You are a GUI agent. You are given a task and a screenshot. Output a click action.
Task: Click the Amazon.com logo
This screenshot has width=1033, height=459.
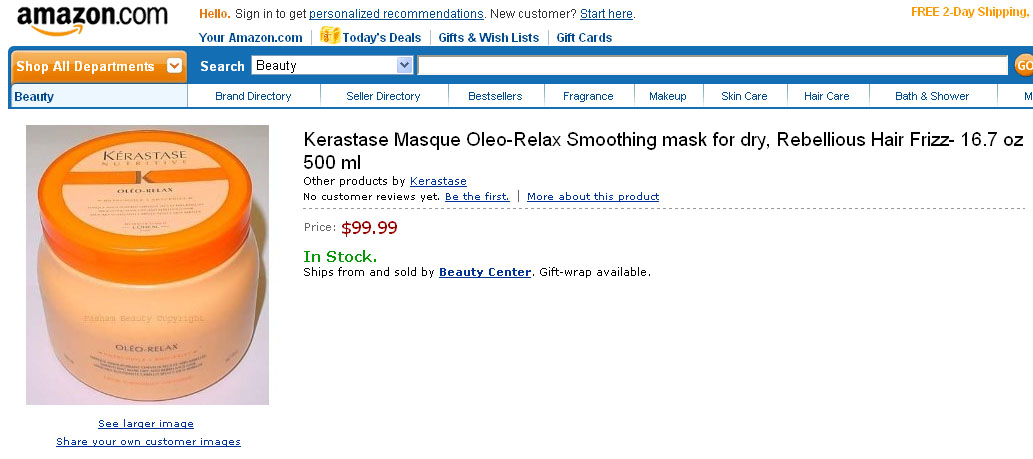point(92,20)
